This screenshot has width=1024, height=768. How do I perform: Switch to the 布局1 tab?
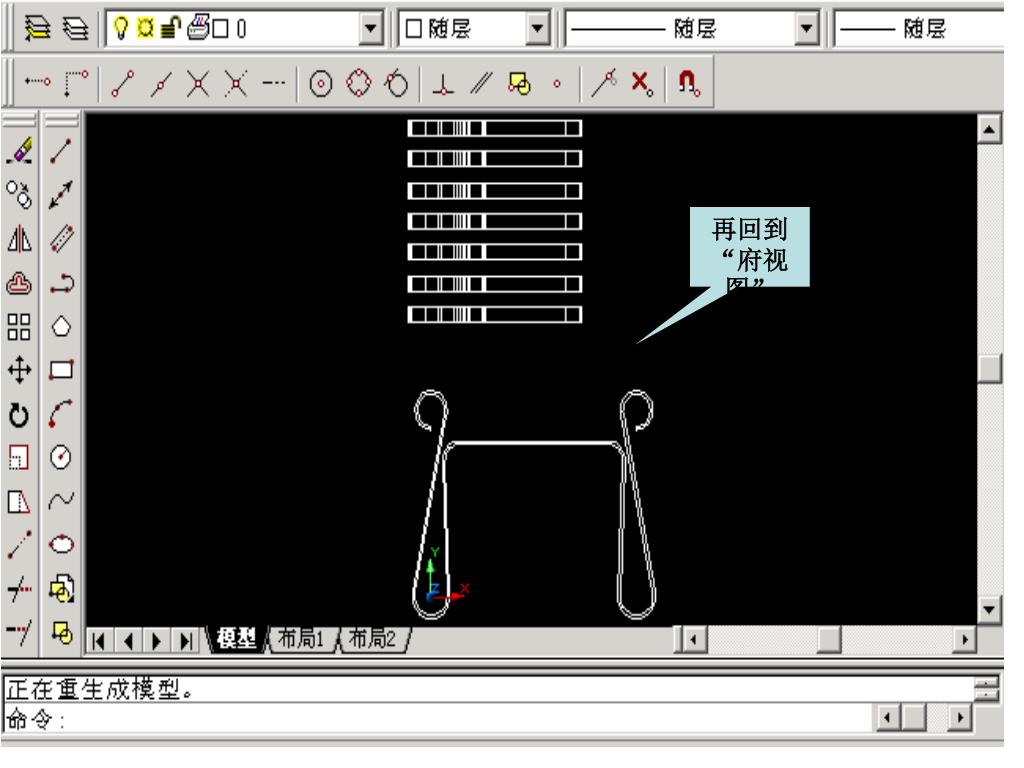coord(300,639)
